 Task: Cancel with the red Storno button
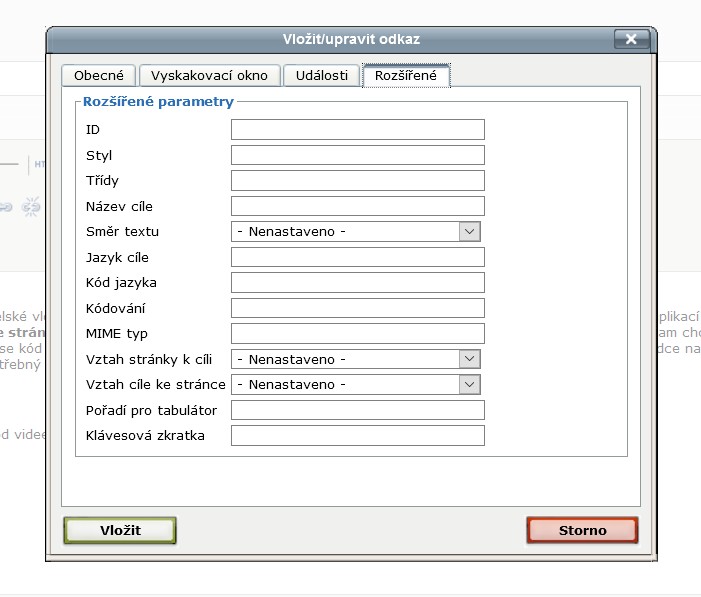coord(582,530)
